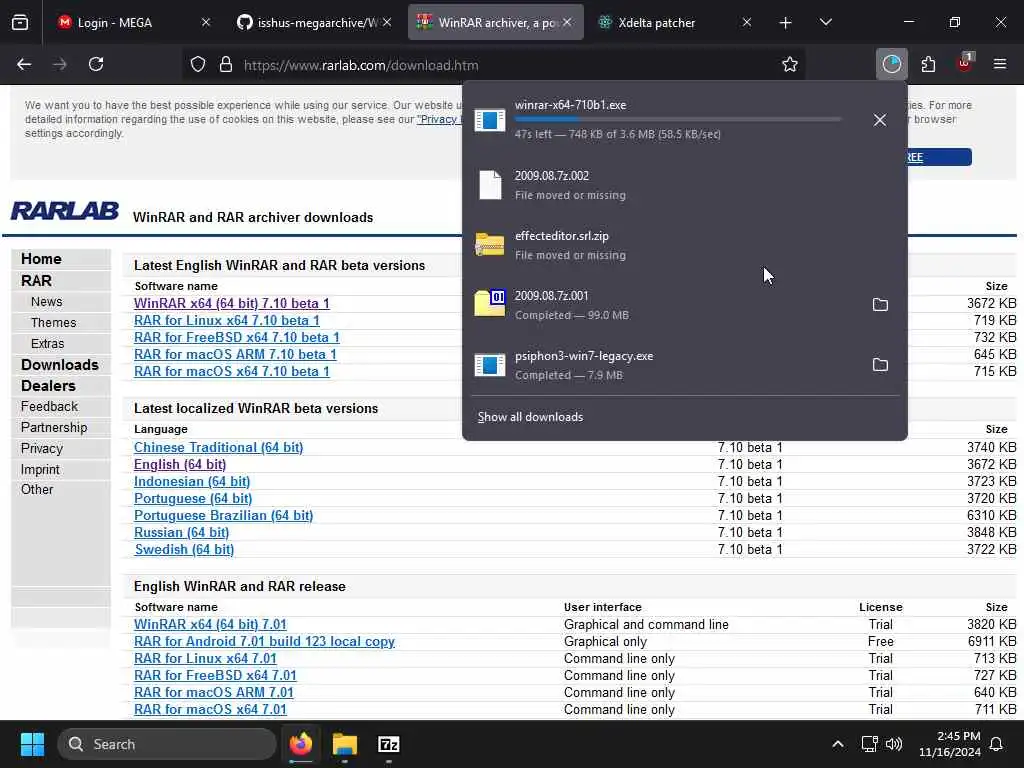The image size is (1024, 768).
Task: Open the volume speaker tray icon
Action: coord(894,744)
